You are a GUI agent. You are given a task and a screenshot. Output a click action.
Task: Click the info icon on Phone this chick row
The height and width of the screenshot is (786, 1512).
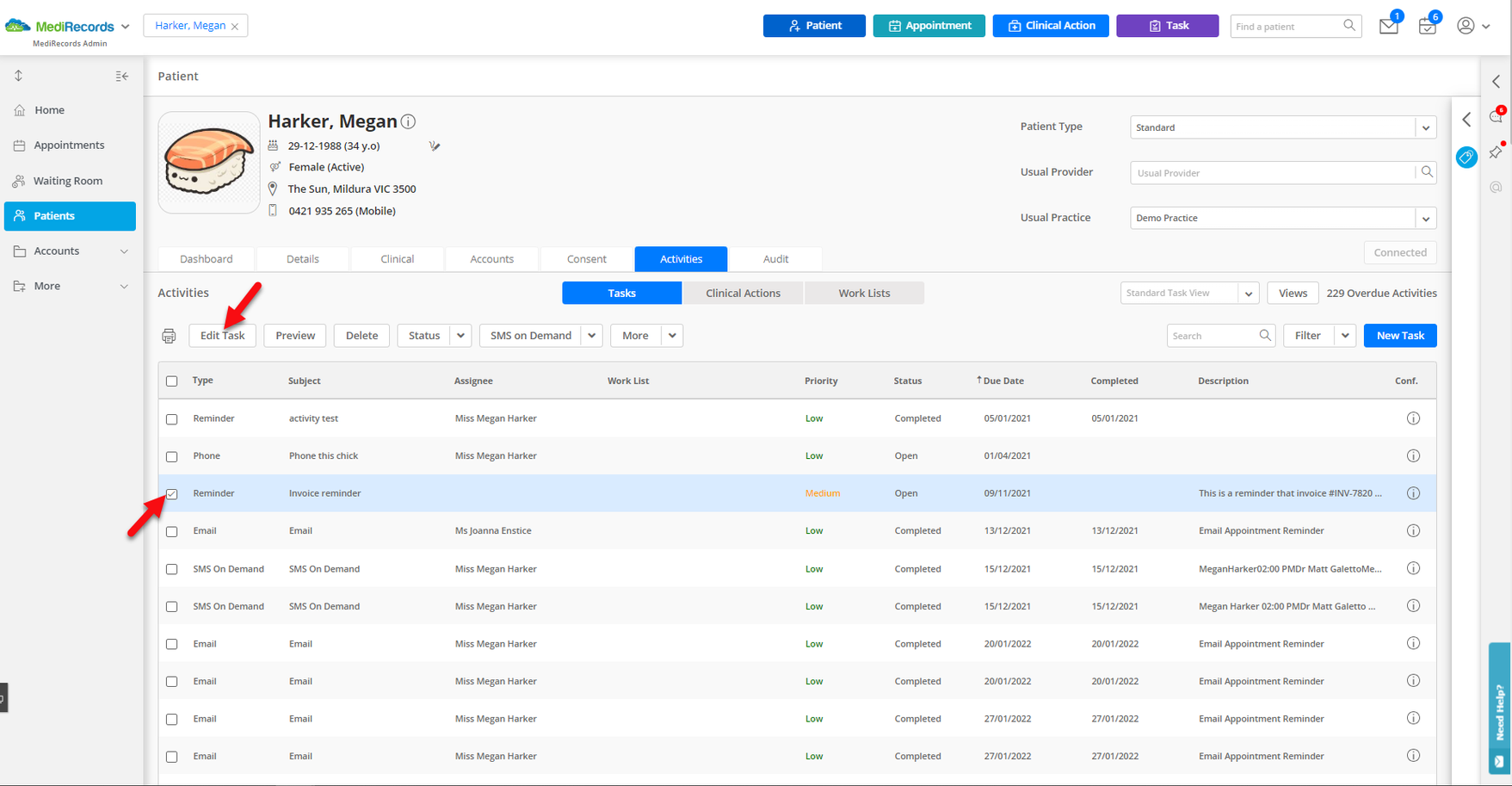[1413, 456]
